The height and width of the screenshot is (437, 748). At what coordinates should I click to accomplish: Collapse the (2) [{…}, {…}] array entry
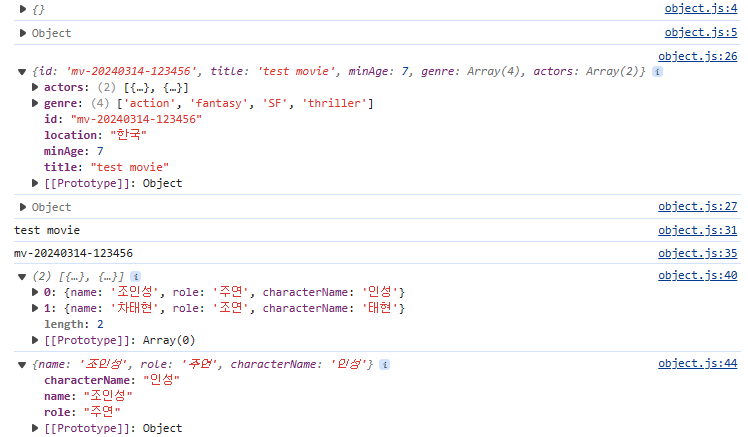pyautogui.click(x=22, y=277)
